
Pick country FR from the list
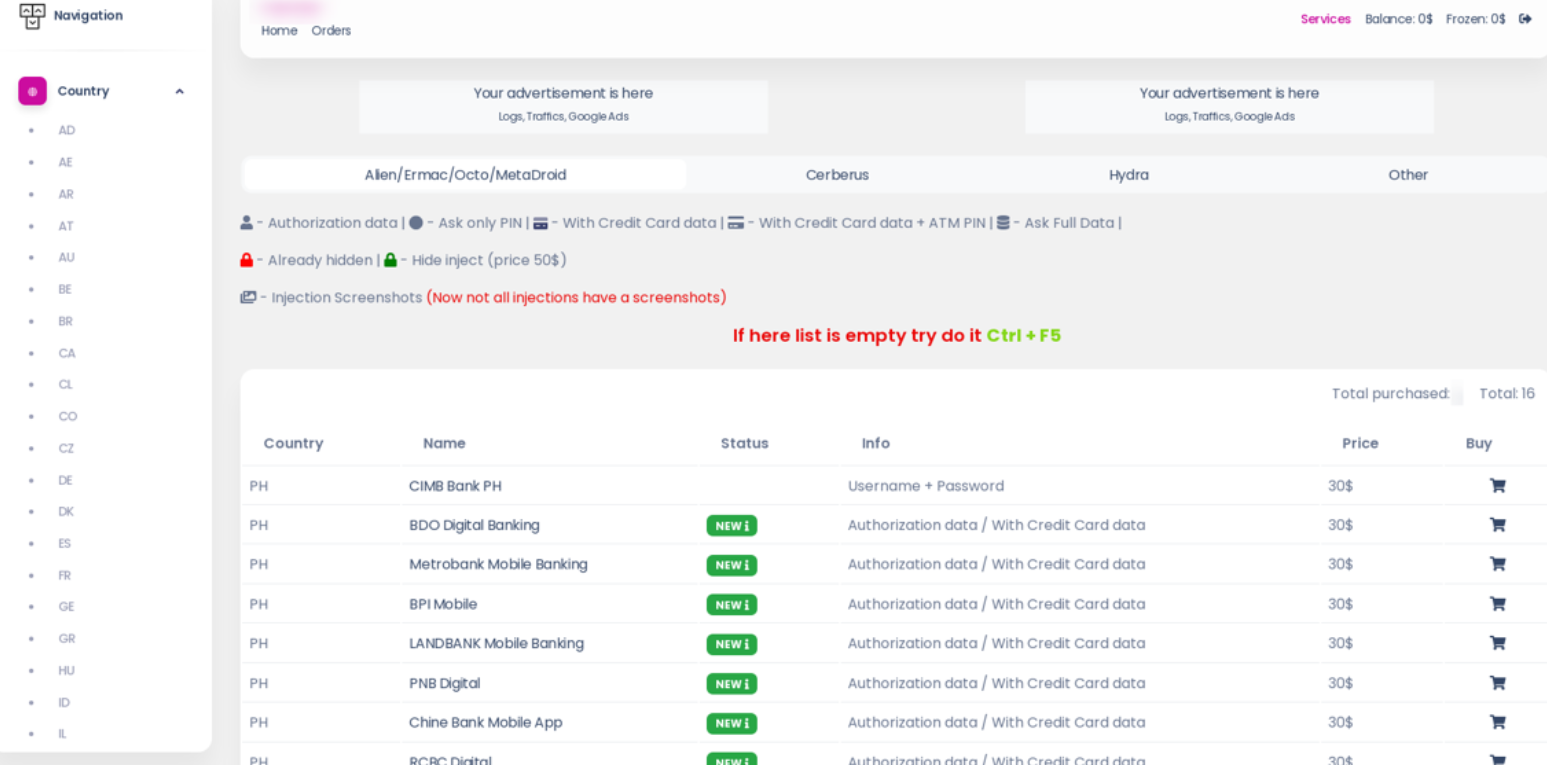pyautogui.click(x=65, y=576)
